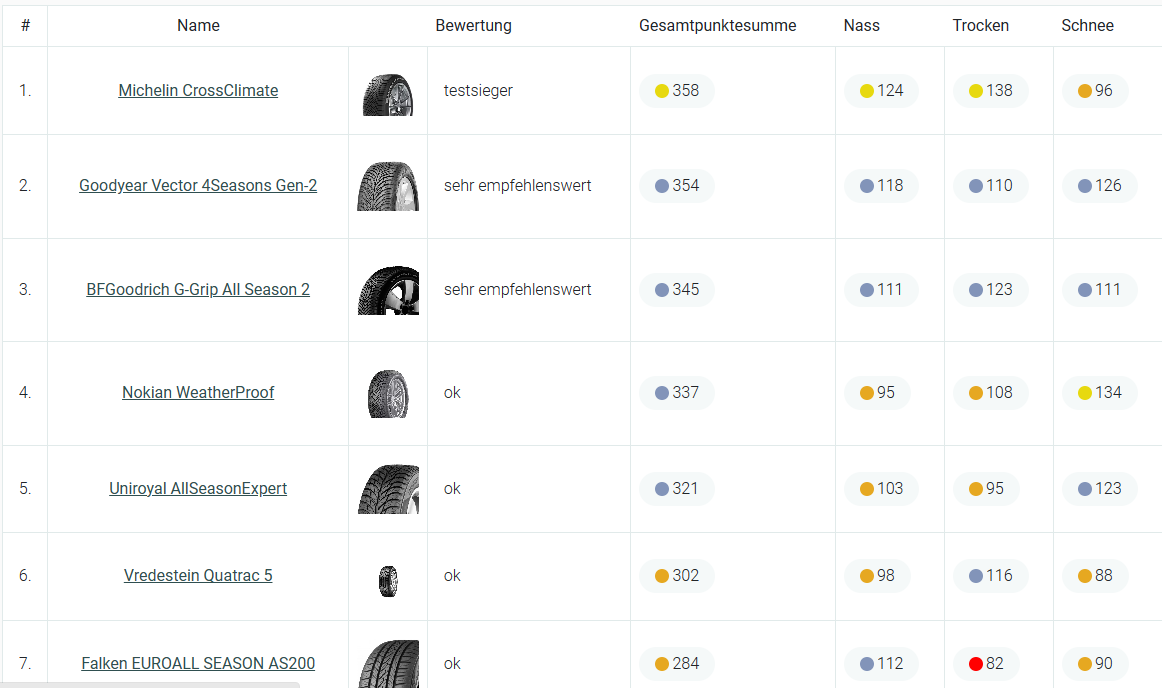Click the horizontal scrollbar at the bottom

tap(150, 685)
